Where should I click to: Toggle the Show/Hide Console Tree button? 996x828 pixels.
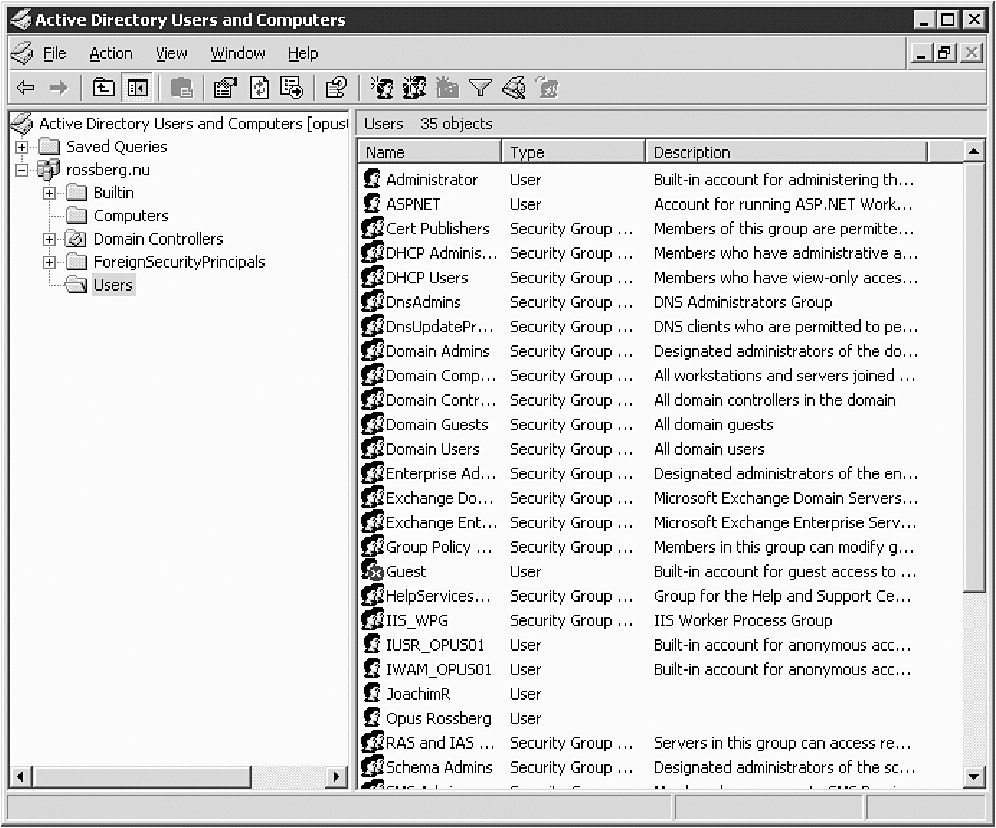click(137, 88)
